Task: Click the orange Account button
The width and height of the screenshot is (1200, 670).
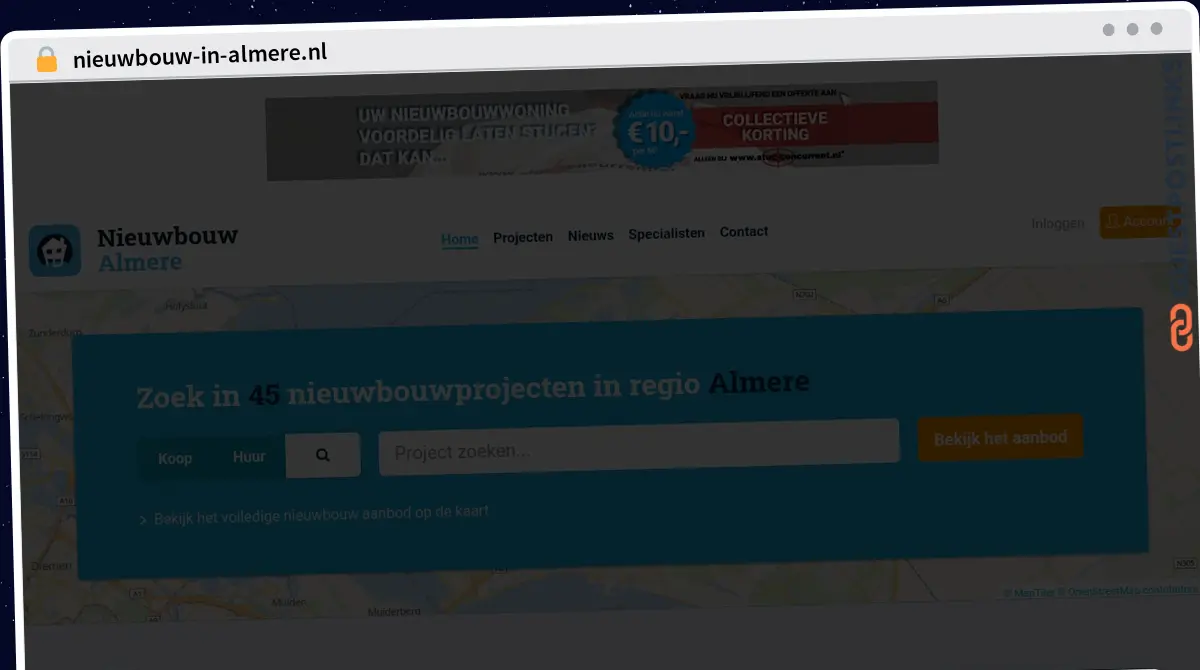Action: [1136, 221]
